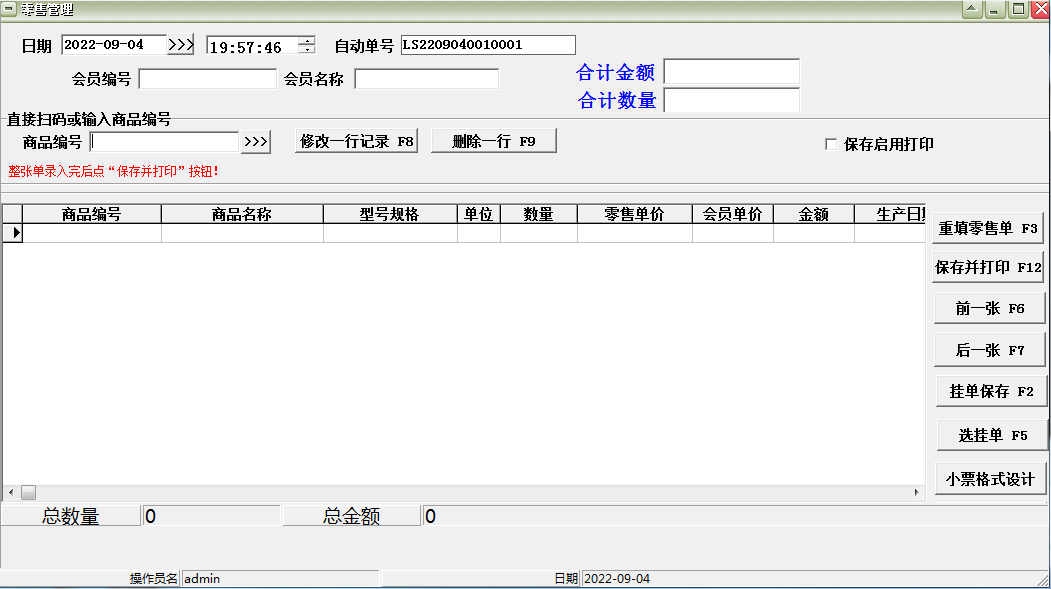Save pending order with 挂单保存 F2

(990, 390)
